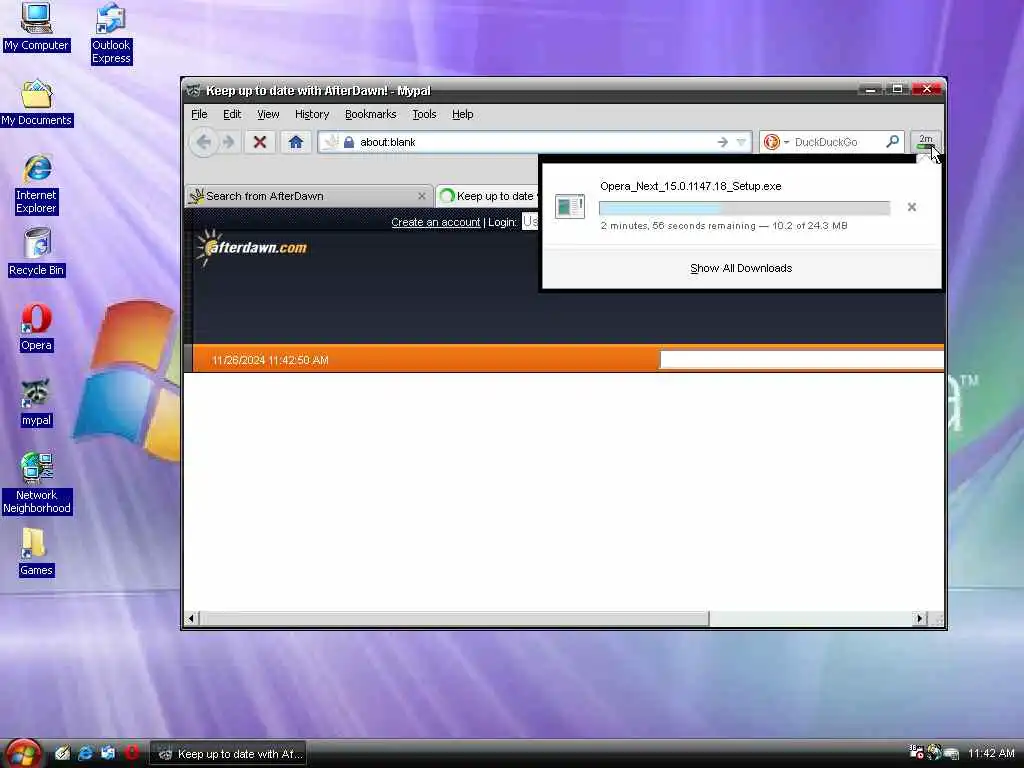Switch to Search from AfterDawn tab
This screenshot has height=768, width=1024.
pos(309,196)
